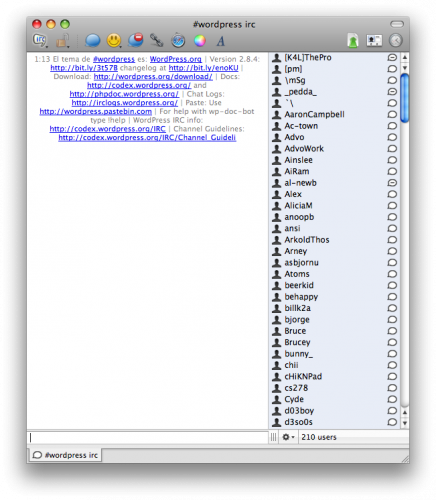Select user Brucey in the list
The image size is (436, 500).
click(335, 342)
